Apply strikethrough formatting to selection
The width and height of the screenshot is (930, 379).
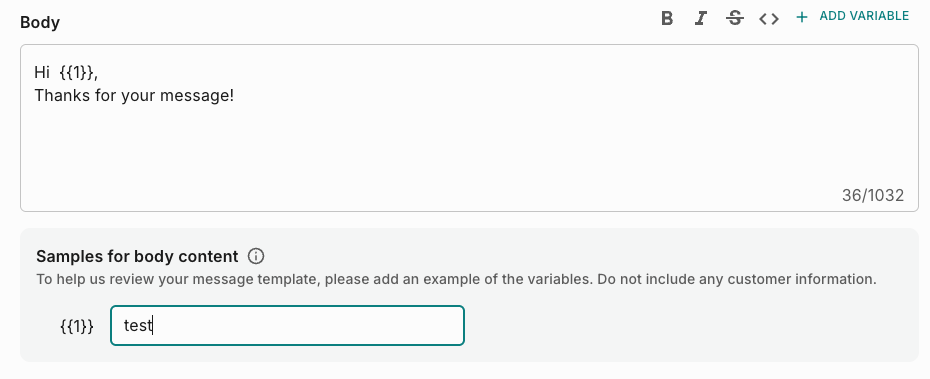coord(735,18)
